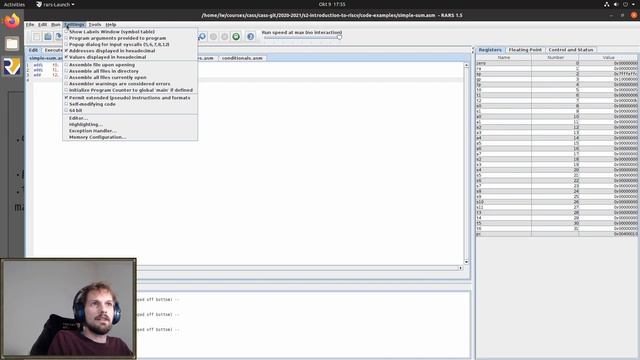Click the New file toolbar icon
Viewport: 640px width, 360px height.
click(37, 37)
